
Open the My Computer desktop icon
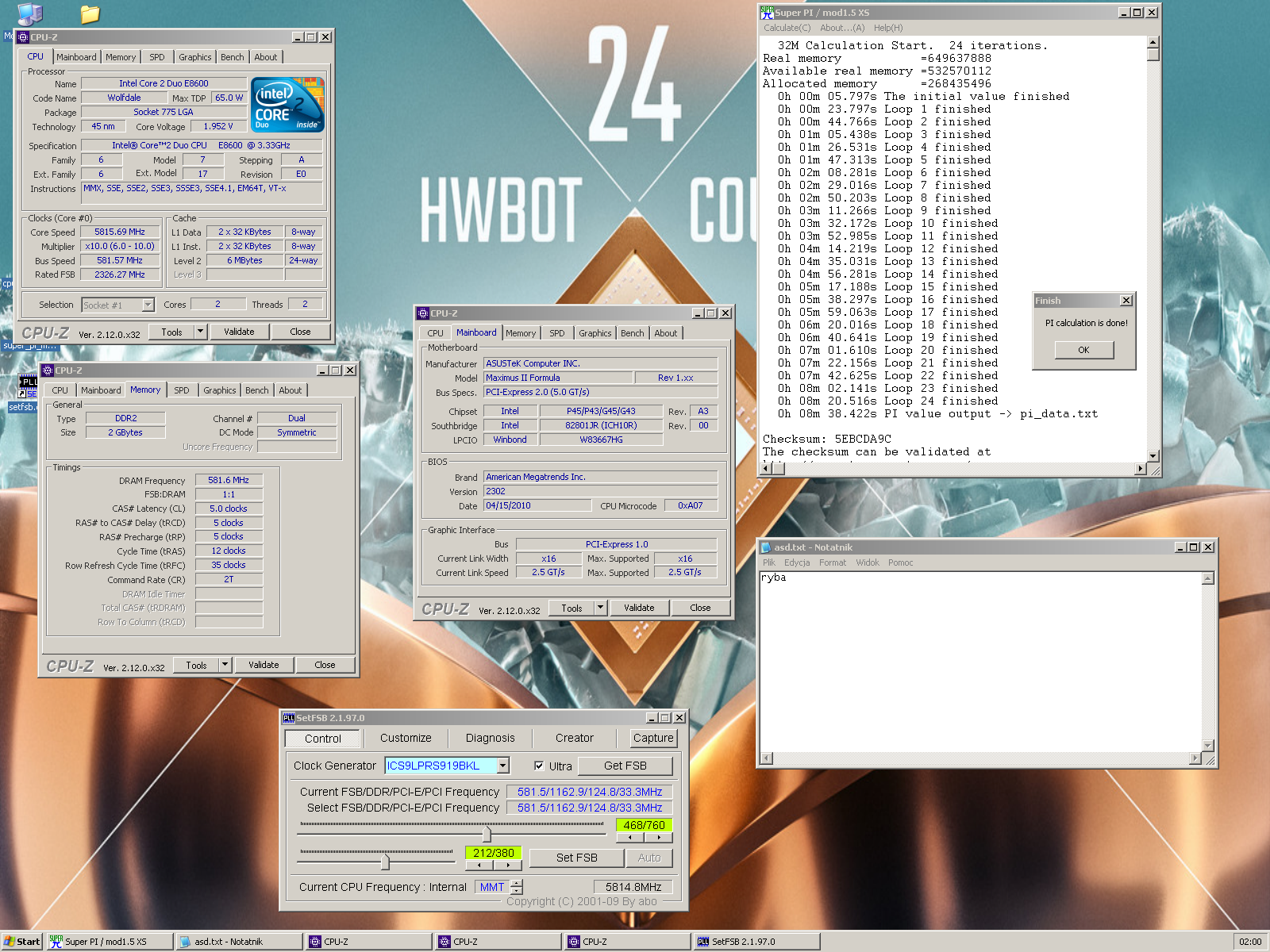click(x=29, y=13)
